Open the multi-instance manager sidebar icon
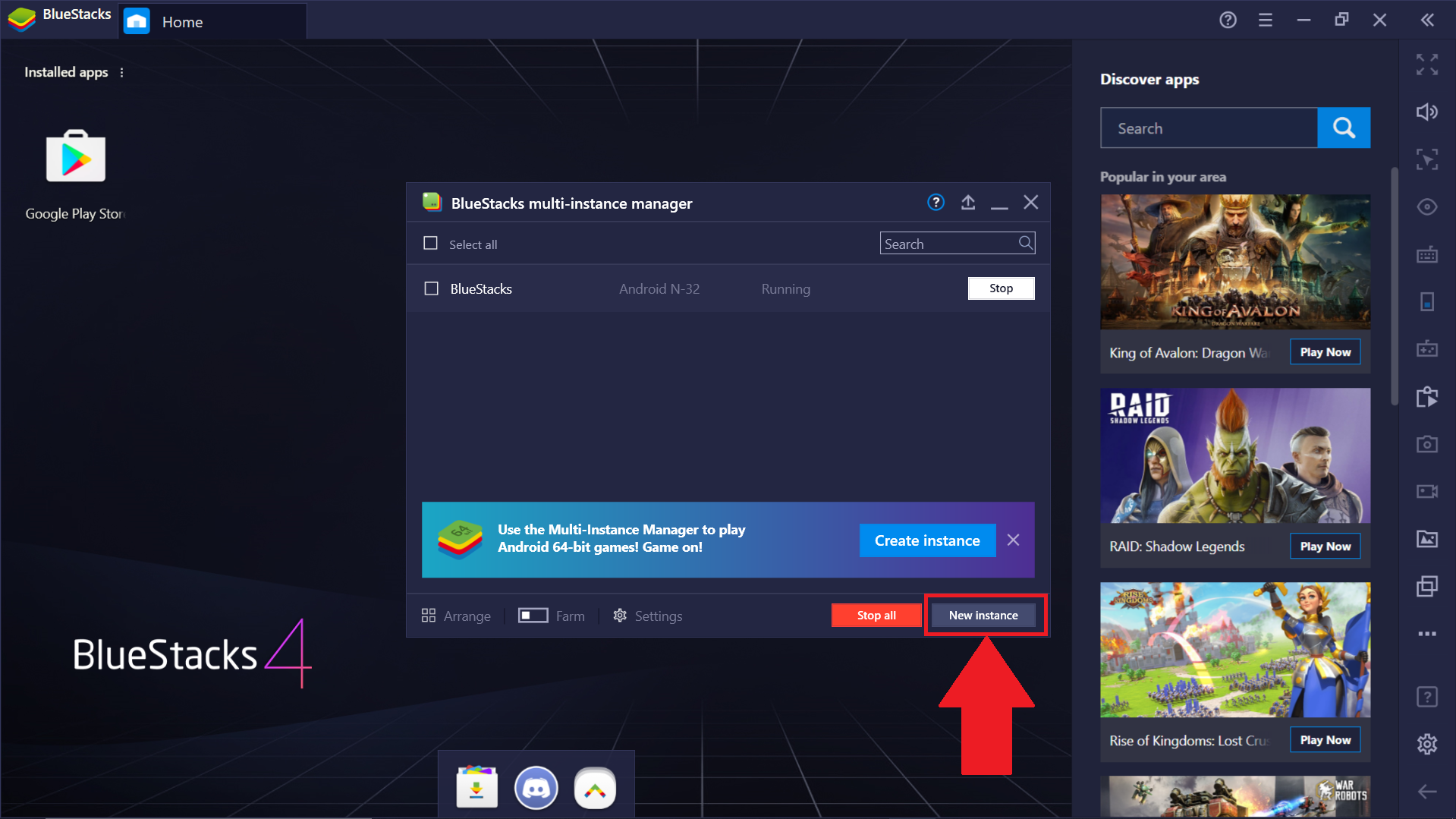 point(1427,586)
